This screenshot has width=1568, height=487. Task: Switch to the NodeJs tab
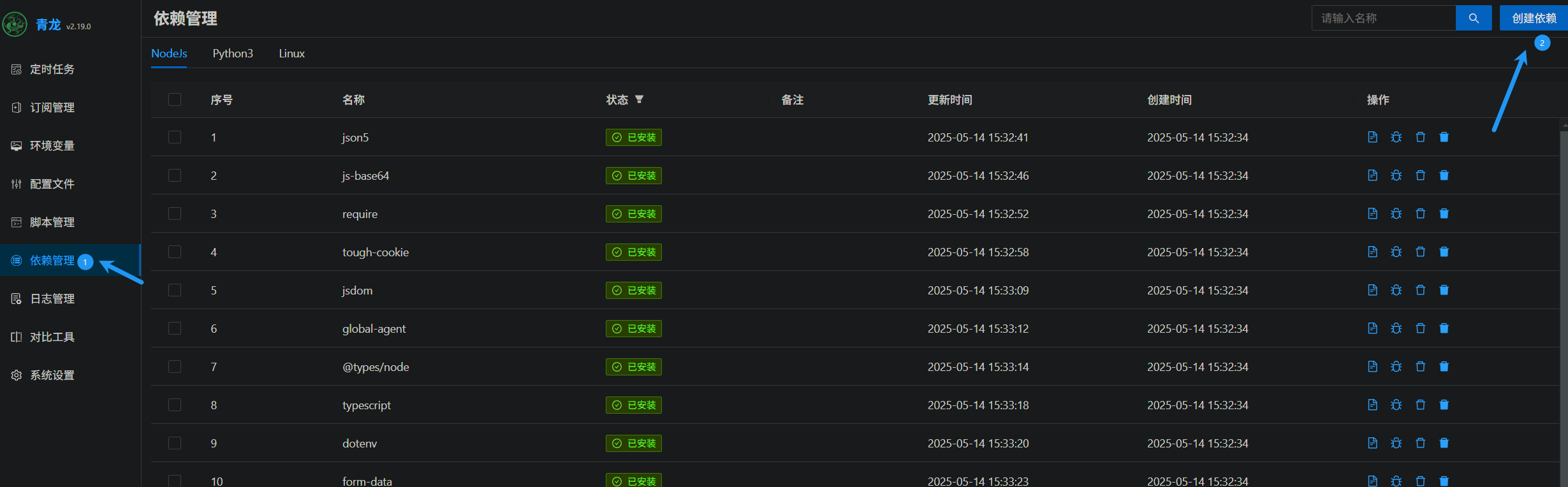point(169,54)
